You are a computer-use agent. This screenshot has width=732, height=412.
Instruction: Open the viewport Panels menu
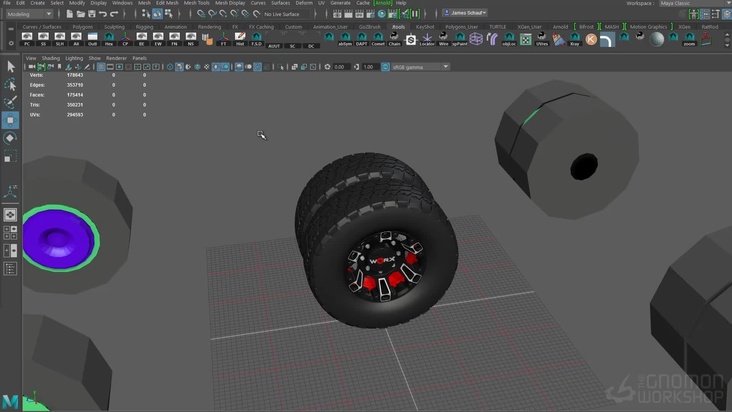click(x=139, y=58)
